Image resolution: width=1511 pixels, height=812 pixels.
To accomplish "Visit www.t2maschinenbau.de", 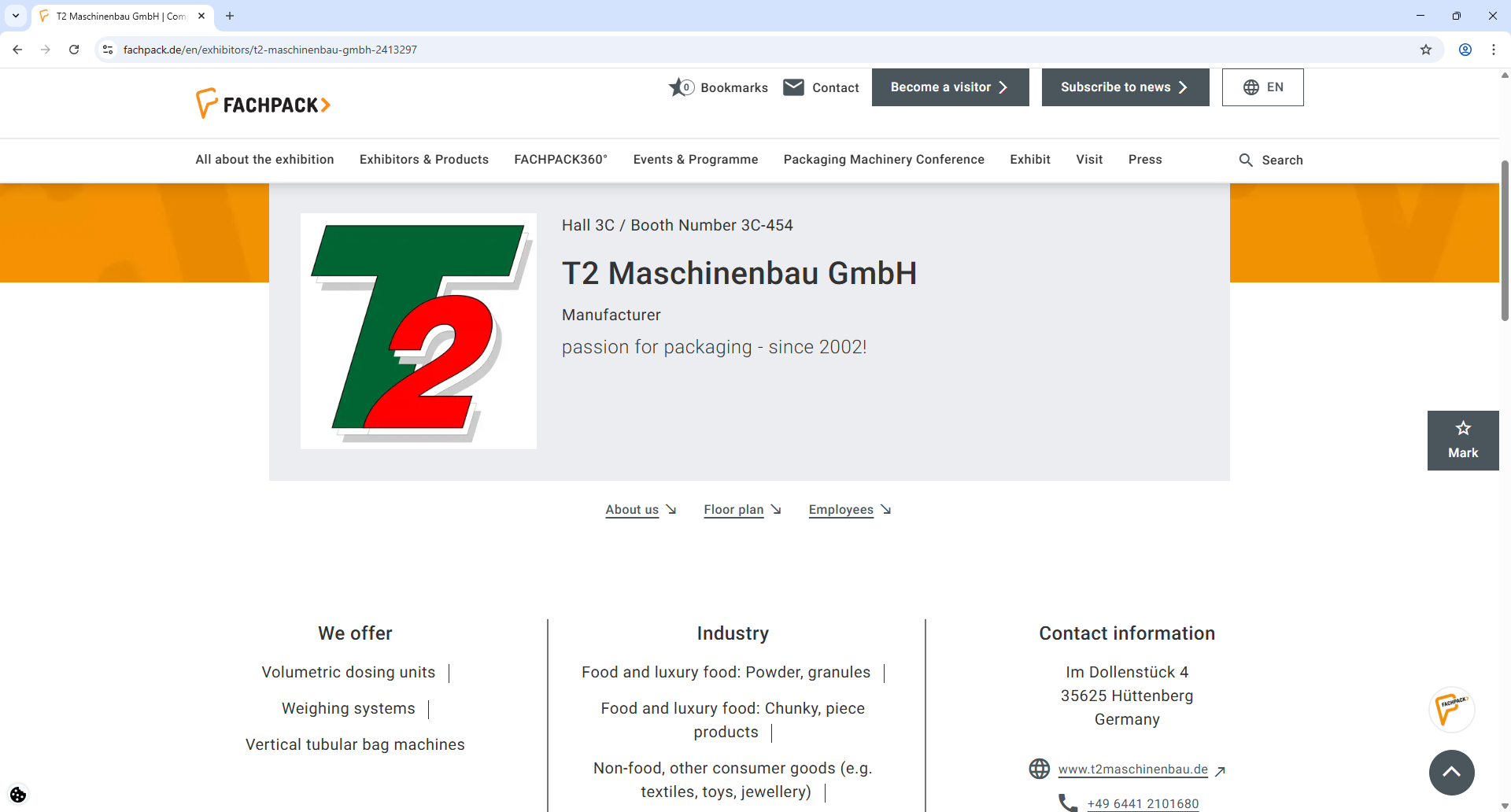I will click(1133, 769).
